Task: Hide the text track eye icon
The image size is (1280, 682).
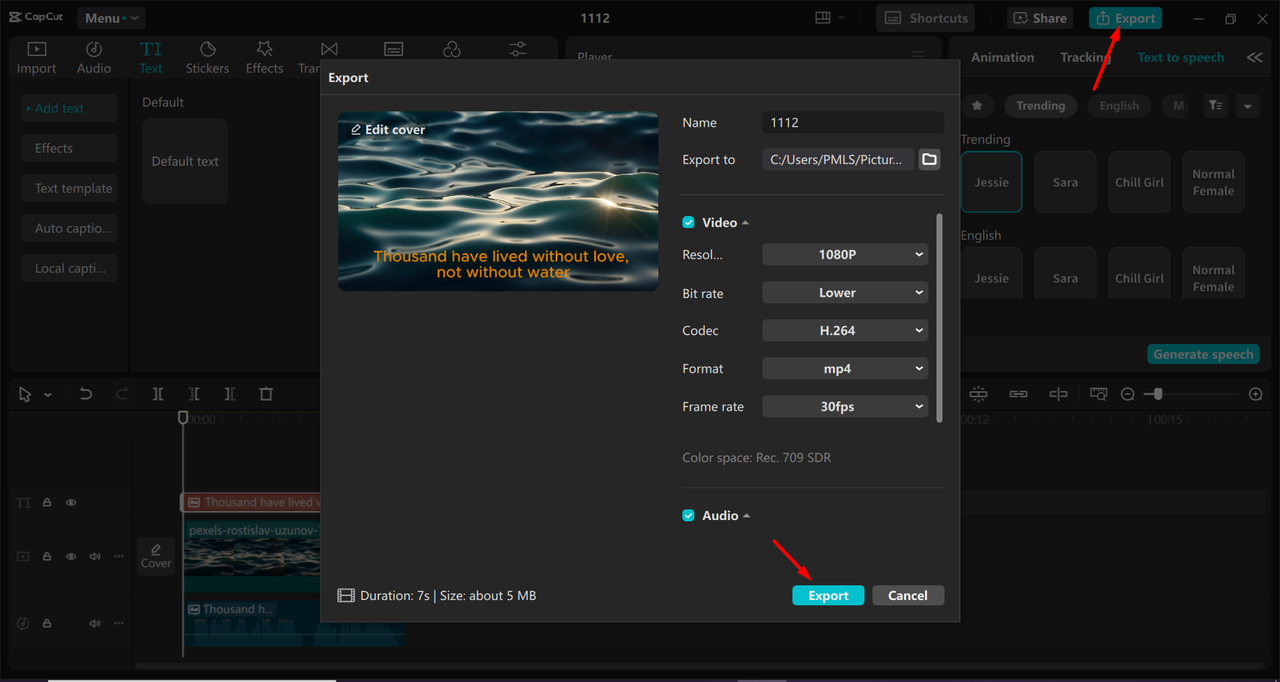Action: click(71, 503)
